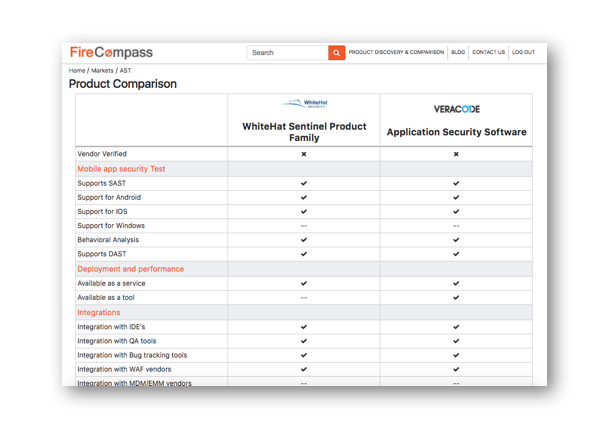Click WhiteHat checkmark for Integration with QA tools
This screenshot has width=610, height=424.
tap(304, 341)
